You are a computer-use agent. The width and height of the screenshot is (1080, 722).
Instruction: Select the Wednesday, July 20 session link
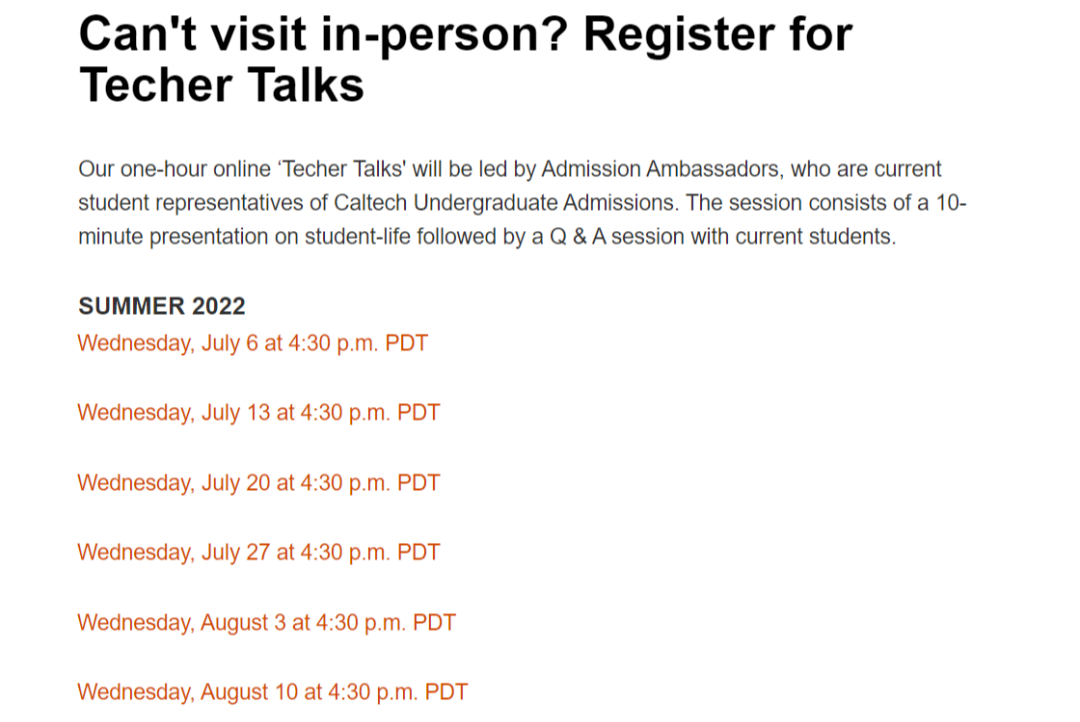[258, 482]
